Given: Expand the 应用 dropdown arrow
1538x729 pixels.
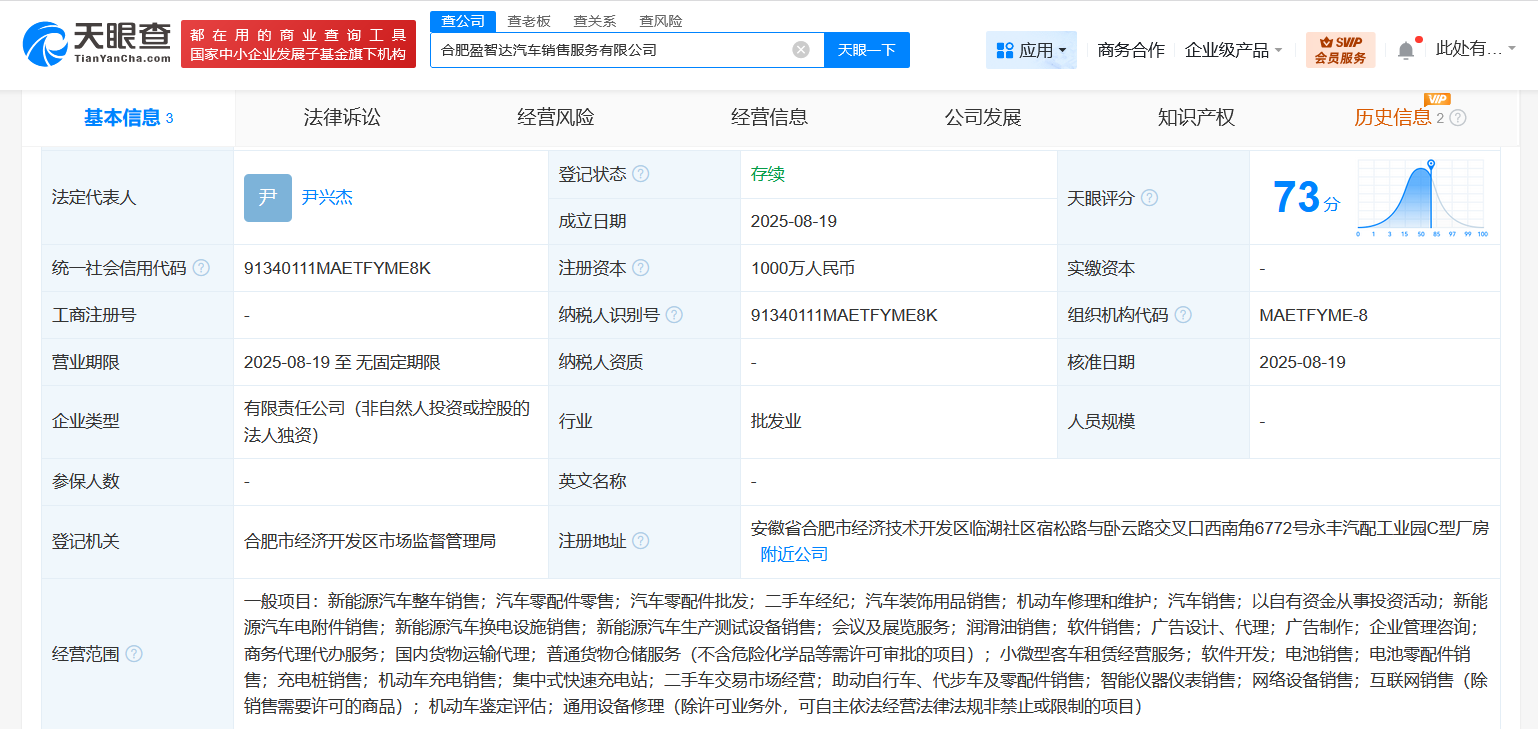Looking at the screenshot, I should [x=1065, y=49].
